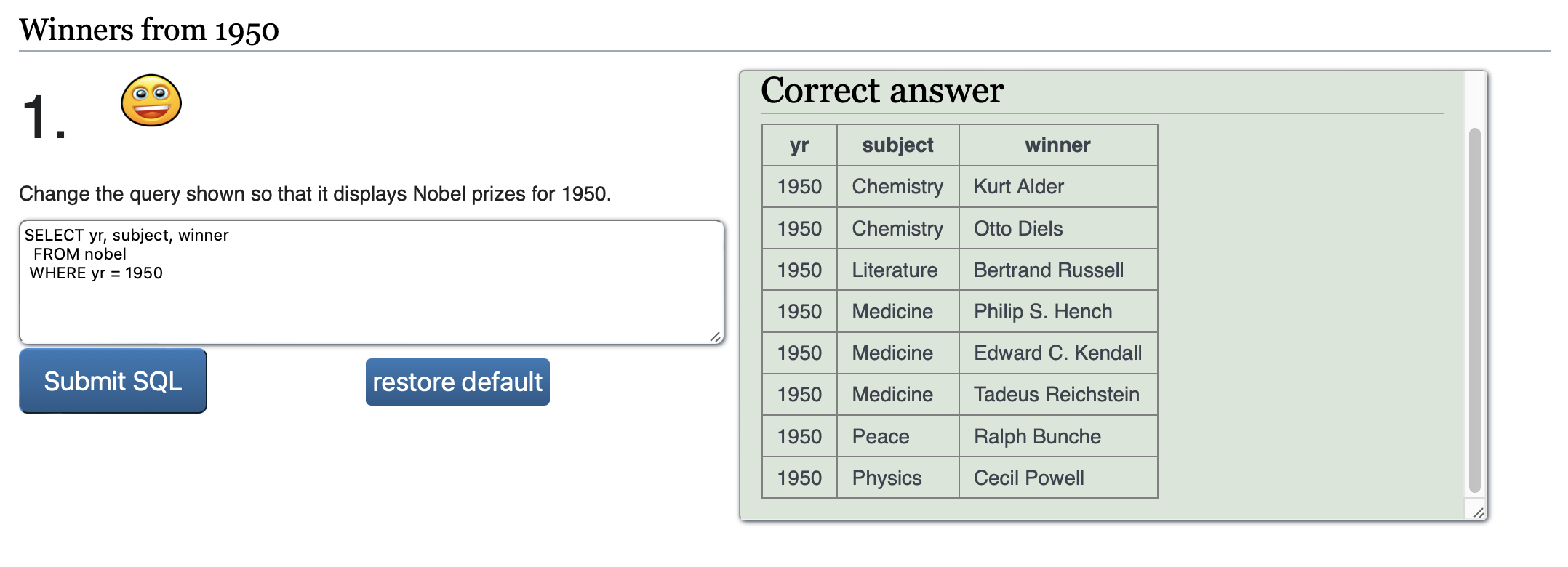Select the Otto Diels table cell
The height and width of the screenshot is (567, 1568).
[1058, 228]
